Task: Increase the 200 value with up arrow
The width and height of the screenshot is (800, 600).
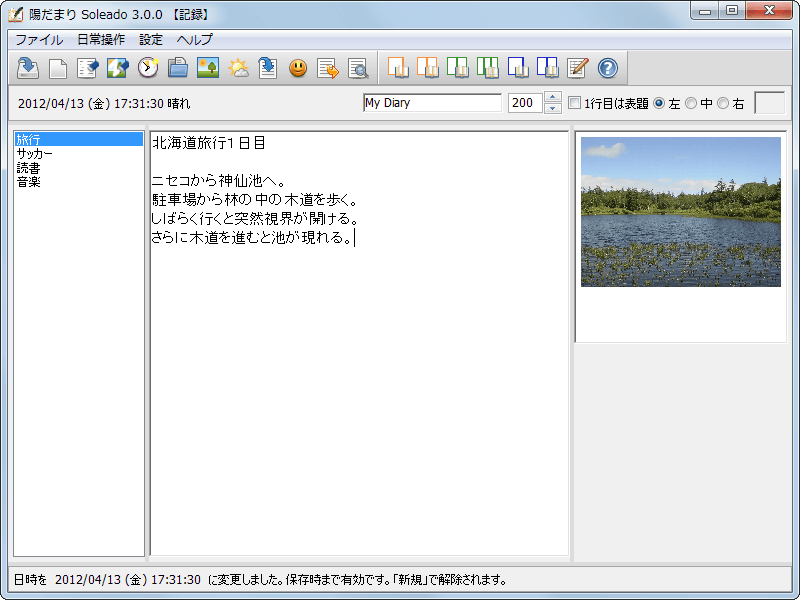Action: (x=553, y=97)
